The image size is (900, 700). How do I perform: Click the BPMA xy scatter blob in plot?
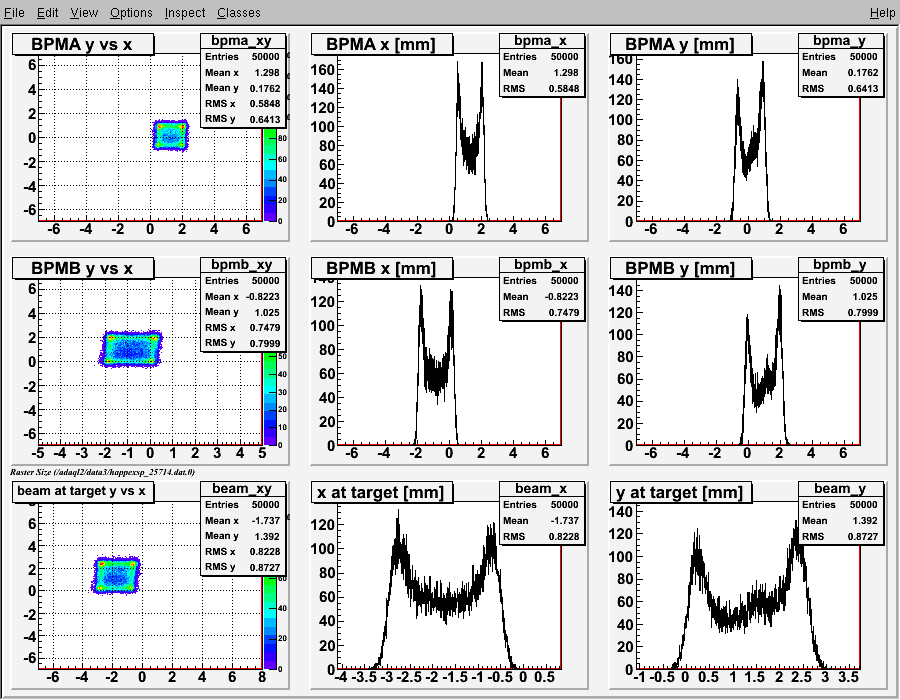pyautogui.click(x=170, y=136)
